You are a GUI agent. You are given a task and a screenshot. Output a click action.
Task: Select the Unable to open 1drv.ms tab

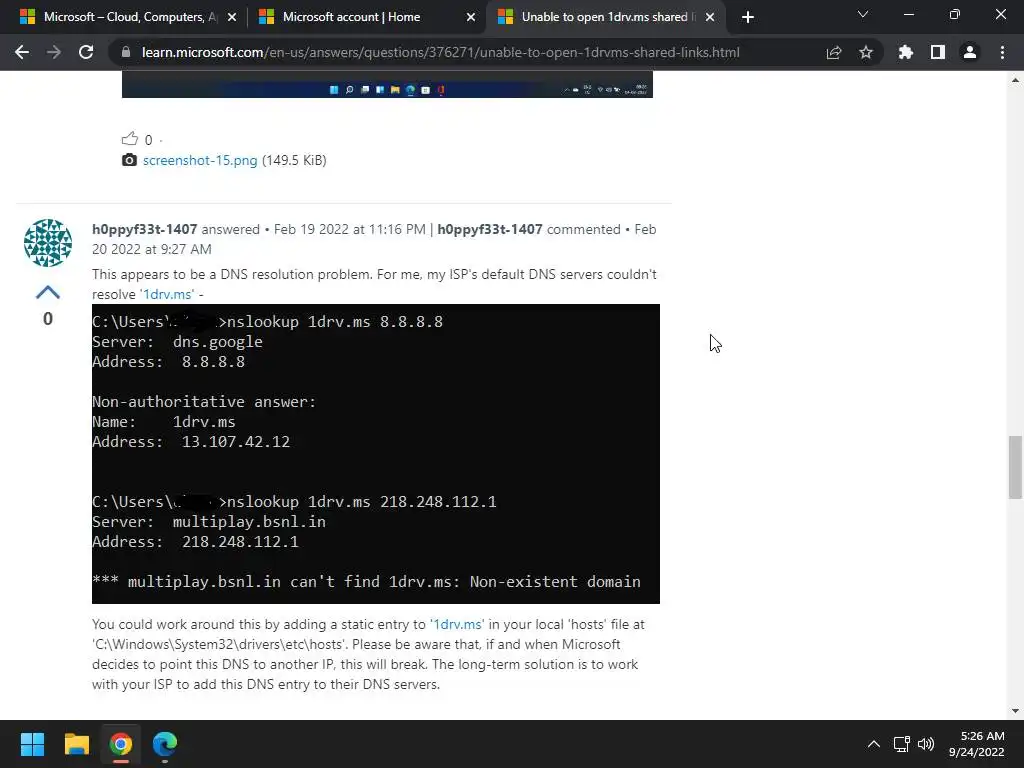coord(604,17)
